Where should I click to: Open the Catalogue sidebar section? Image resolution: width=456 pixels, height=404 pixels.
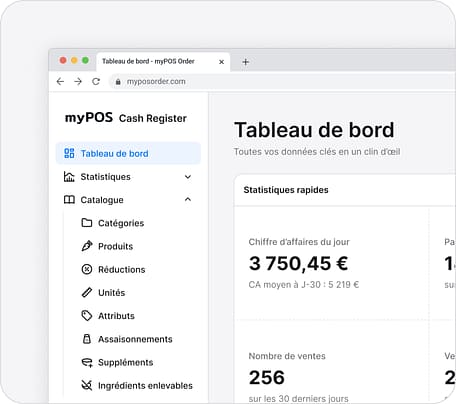click(x=128, y=200)
